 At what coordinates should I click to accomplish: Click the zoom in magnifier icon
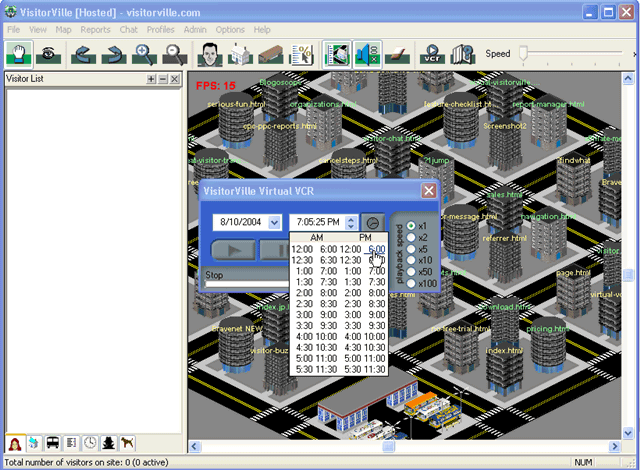(144, 55)
